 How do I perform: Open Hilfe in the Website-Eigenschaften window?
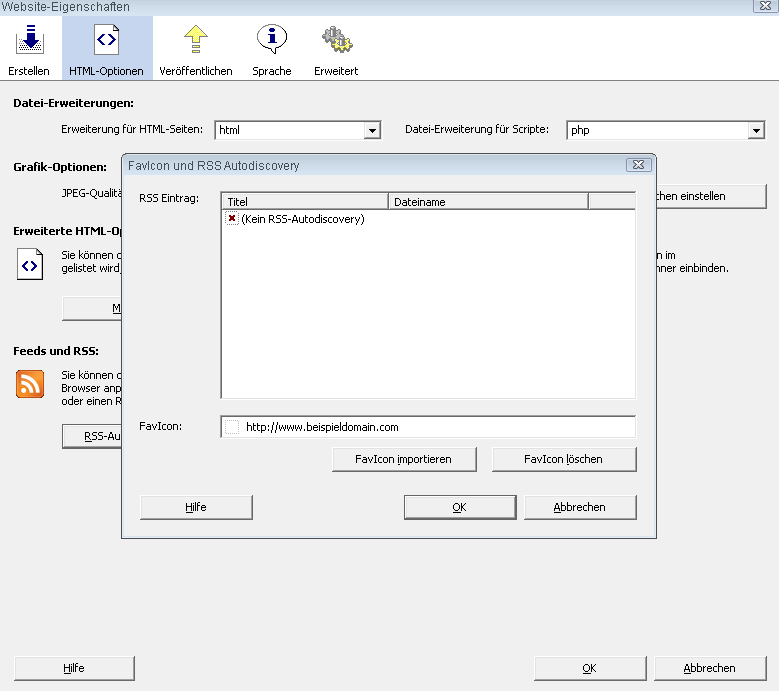pyautogui.click(x=74, y=668)
